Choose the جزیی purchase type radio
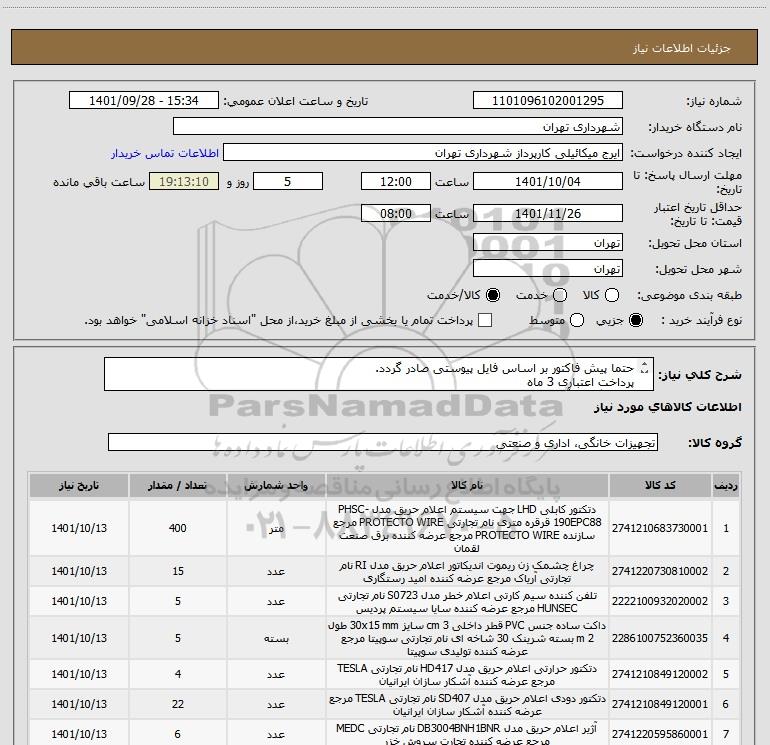Viewport: 770px width, 745px height. 636,320
